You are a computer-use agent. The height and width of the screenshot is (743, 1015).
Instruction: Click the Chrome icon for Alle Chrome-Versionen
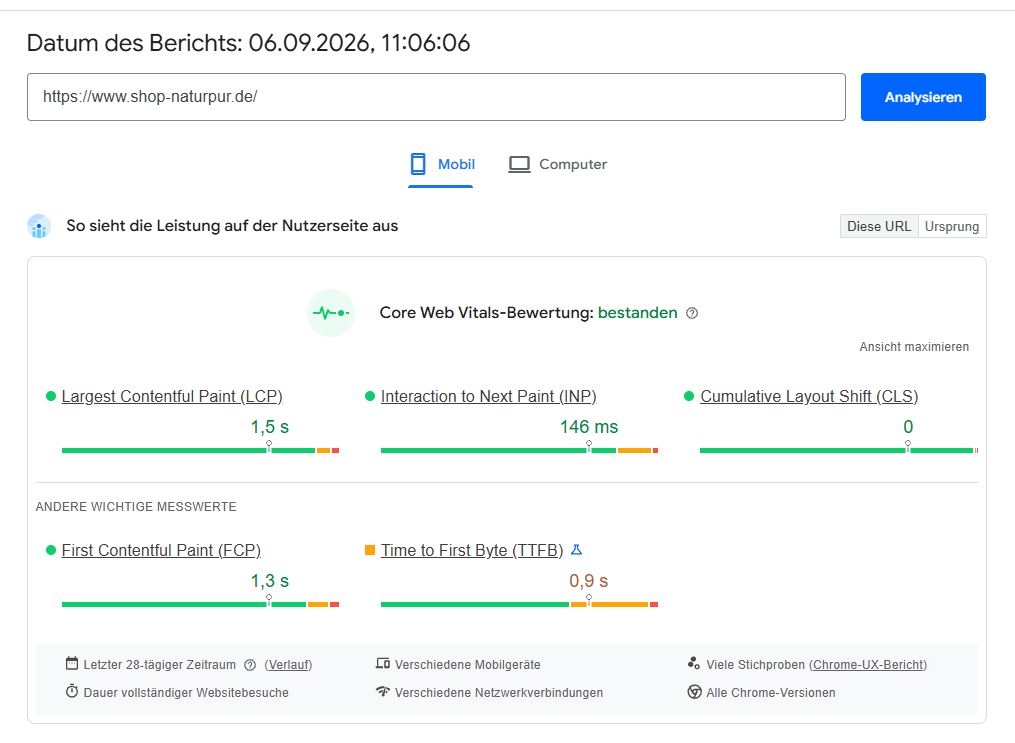click(694, 692)
